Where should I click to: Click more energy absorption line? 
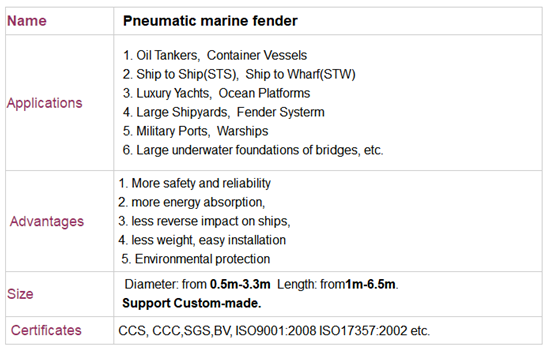191,202
